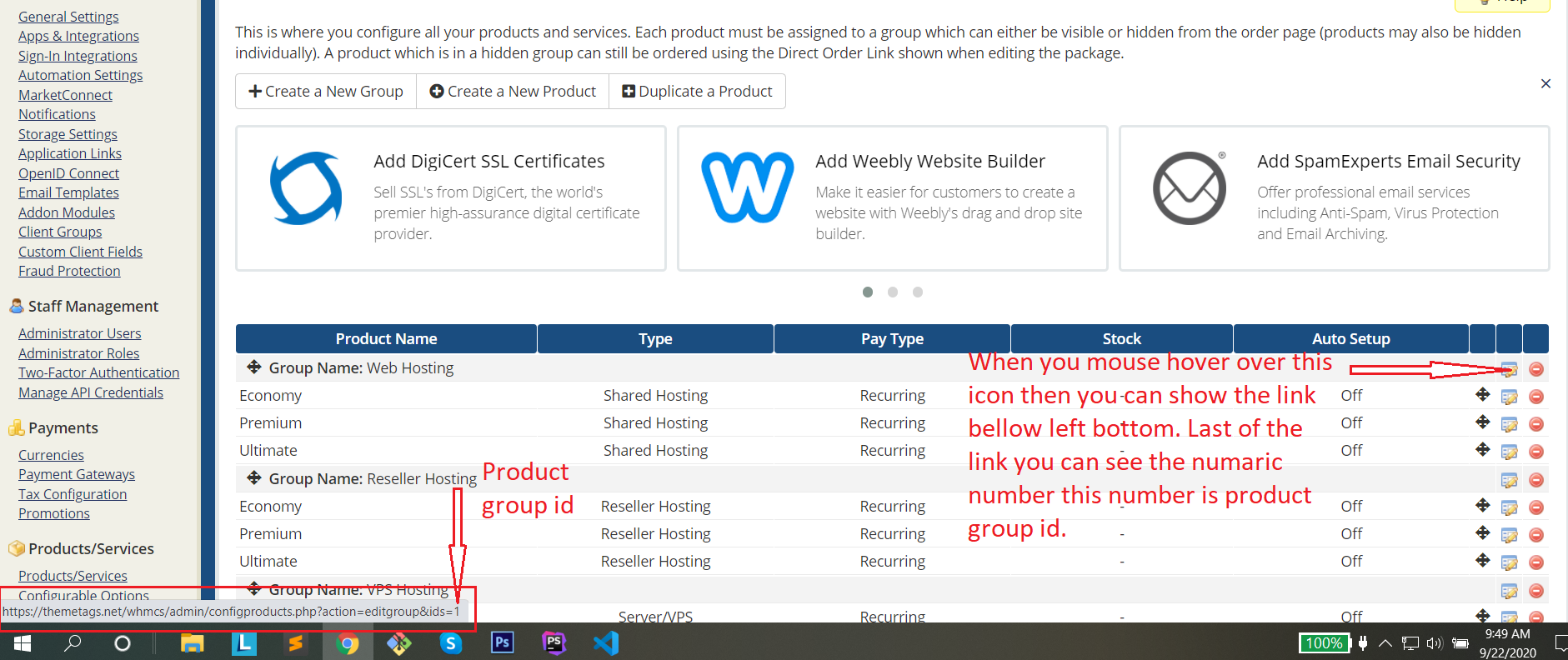Click delete icon for Premium Shared Hosting

[1536, 424]
